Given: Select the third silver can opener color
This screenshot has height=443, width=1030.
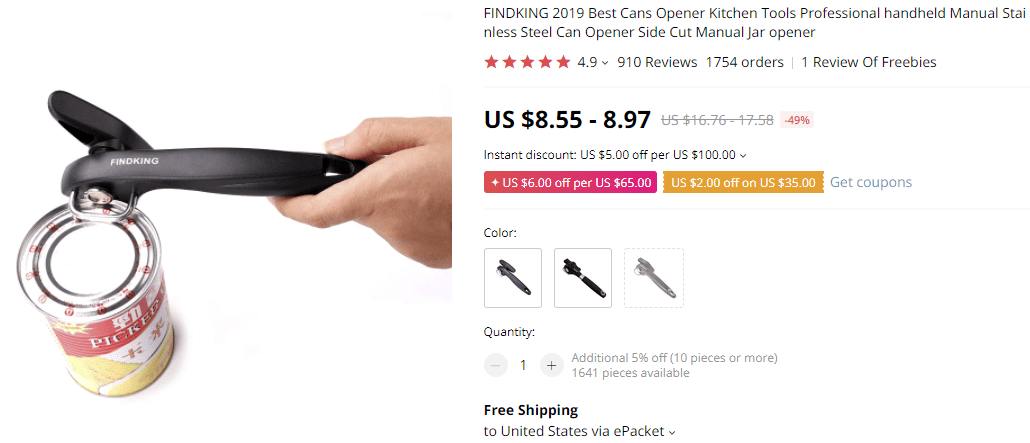Looking at the screenshot, I should (654, 278).
